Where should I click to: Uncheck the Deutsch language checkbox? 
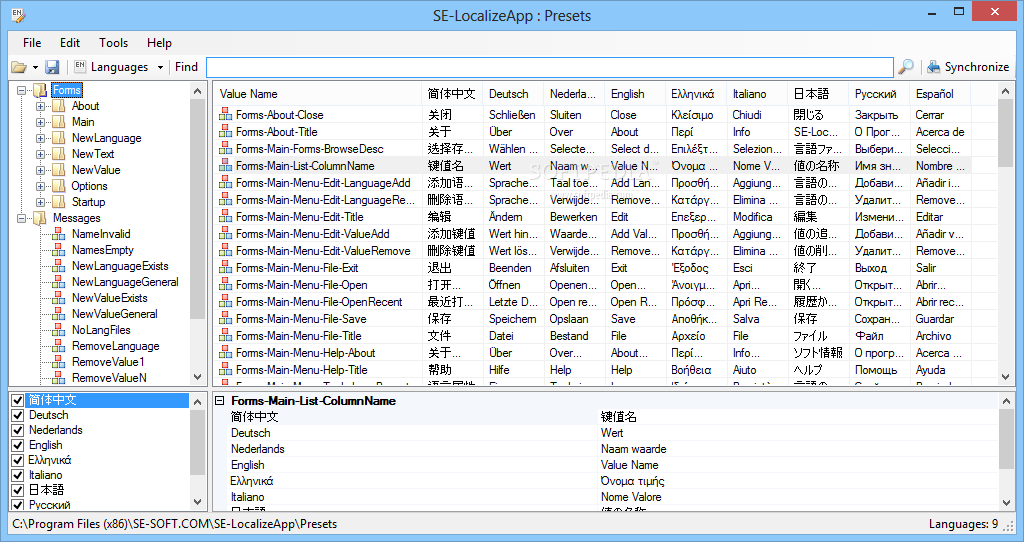tap(18, 415)
